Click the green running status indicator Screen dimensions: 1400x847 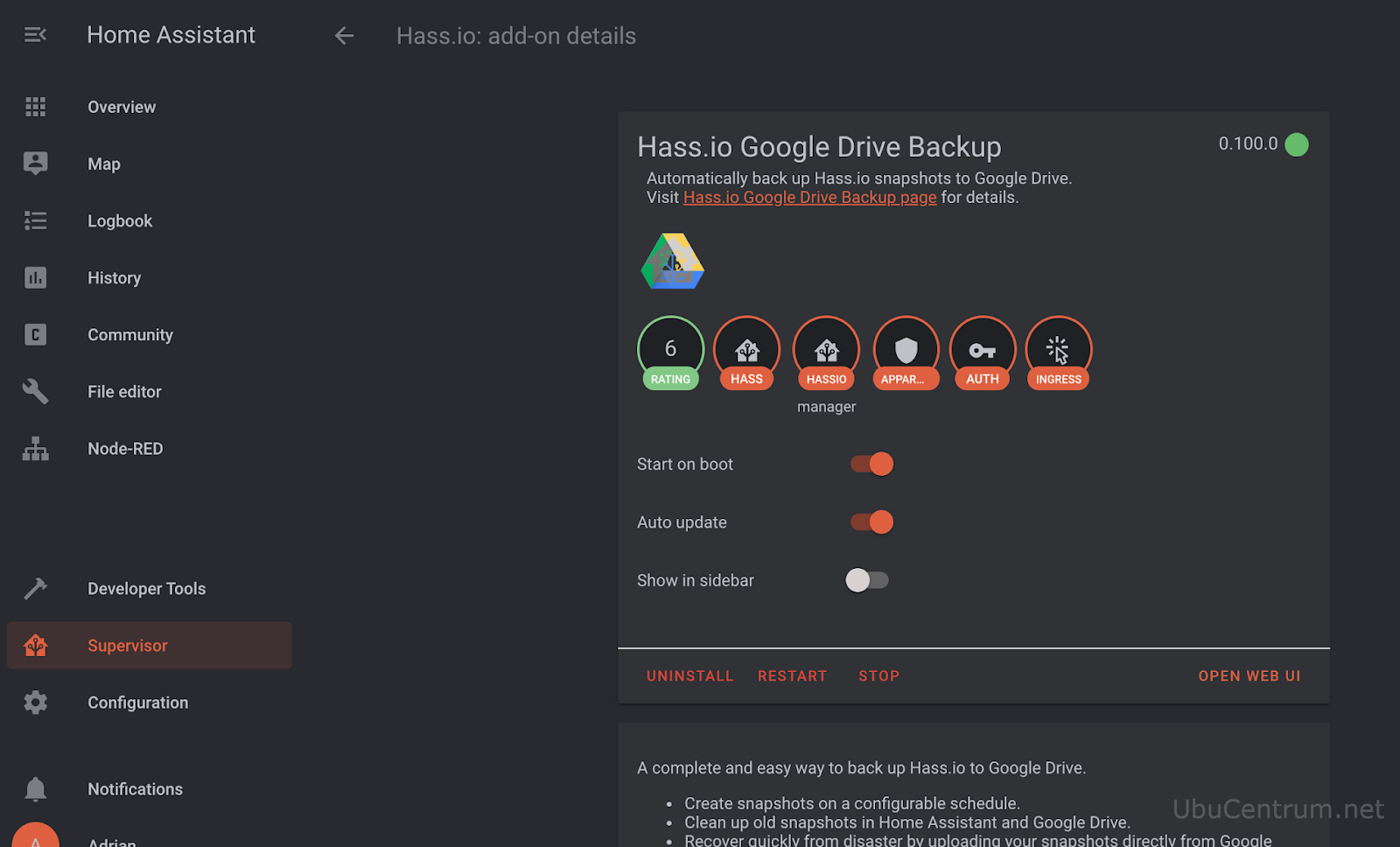point(1297,144)
